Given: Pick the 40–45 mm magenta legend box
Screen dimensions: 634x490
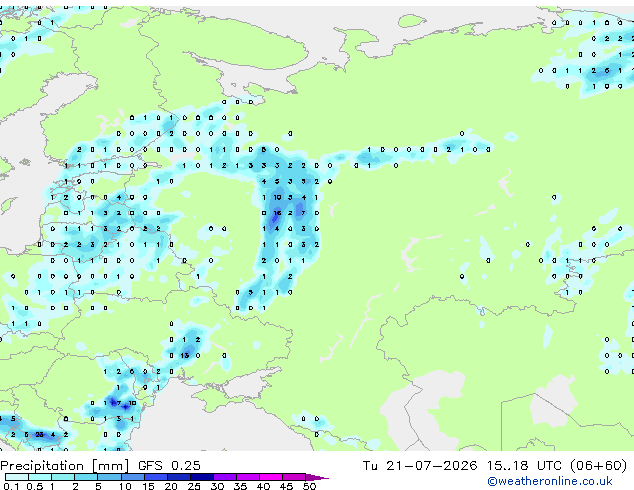Looking at the screenshot, I should (x=271, y=477).
